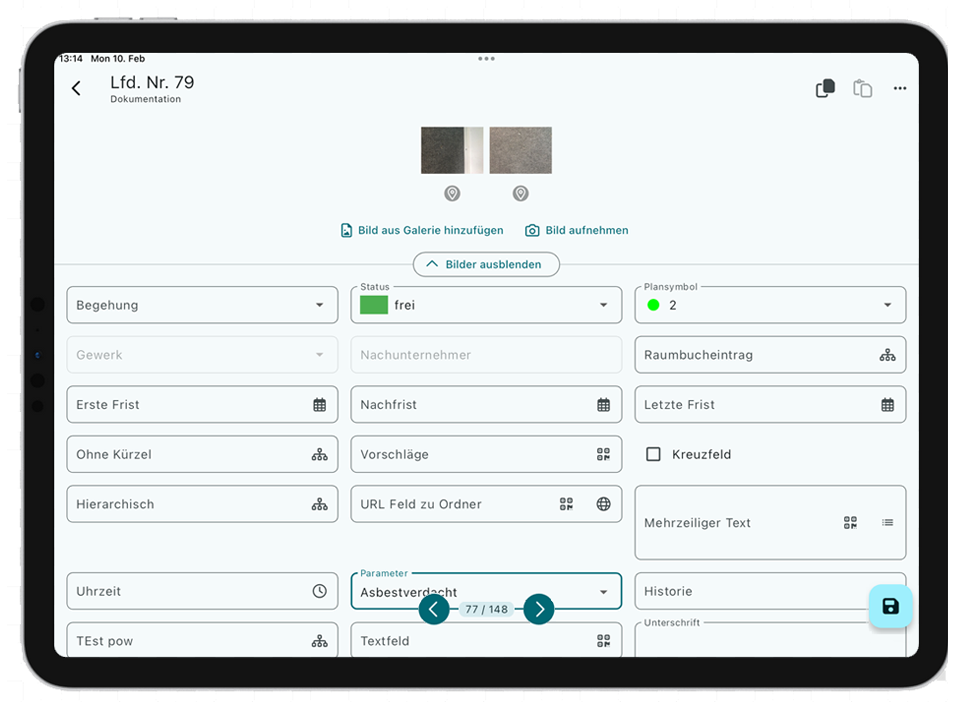Screen dimensions: 974x720
Task: Click the floating save disk button
Action: (890, 606)
